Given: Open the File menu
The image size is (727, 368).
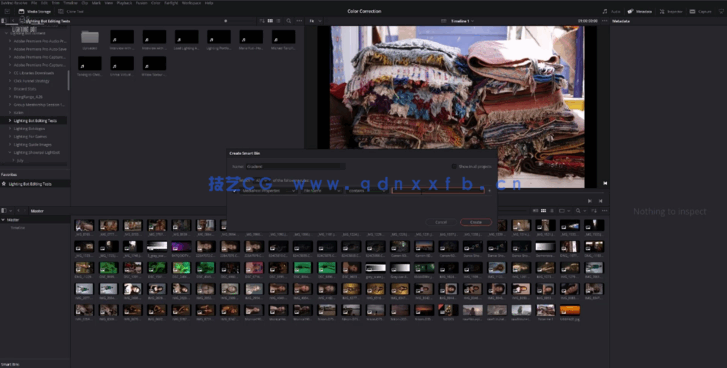Looking at the screenshot, I should 34,3.
